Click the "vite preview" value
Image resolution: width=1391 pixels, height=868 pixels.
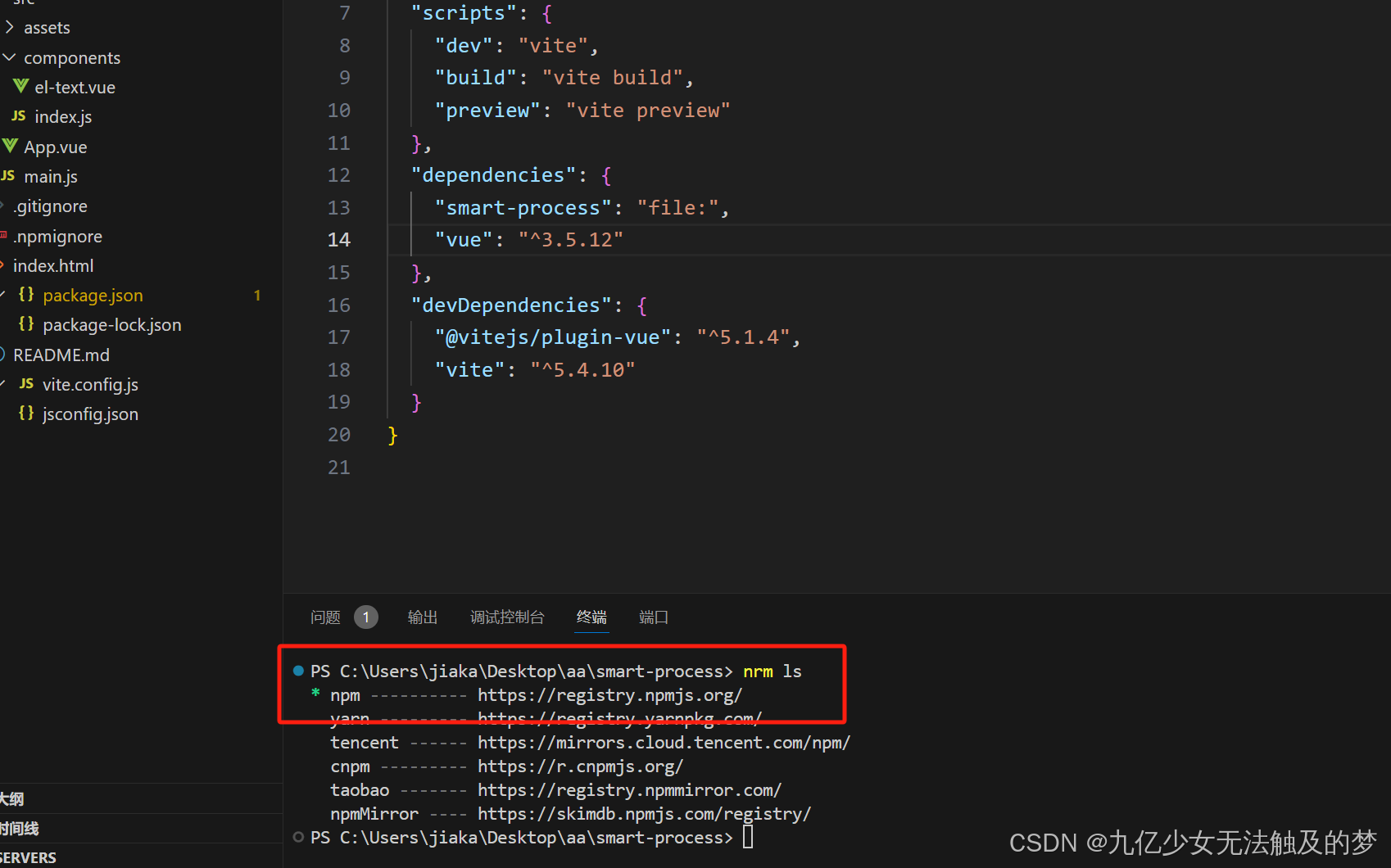[x=648, y=111]
